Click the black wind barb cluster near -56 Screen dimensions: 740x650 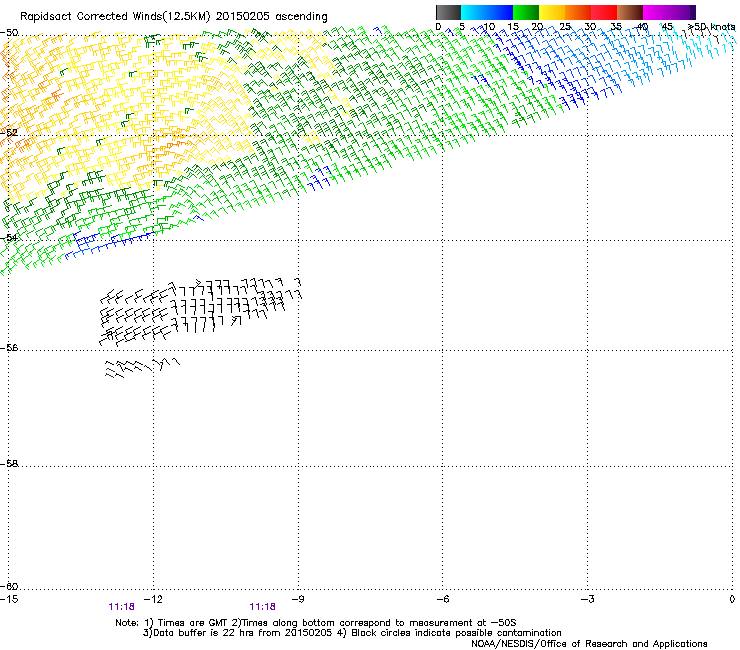[201, 312]
